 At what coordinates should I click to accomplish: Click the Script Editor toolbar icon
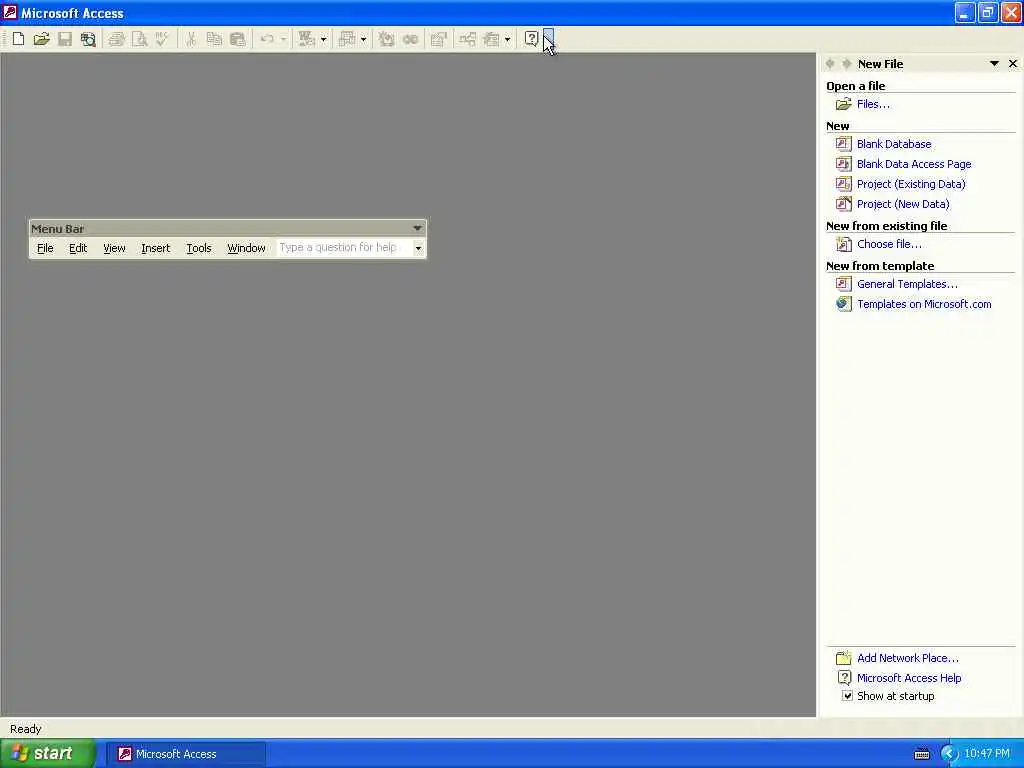pos(410,39)
